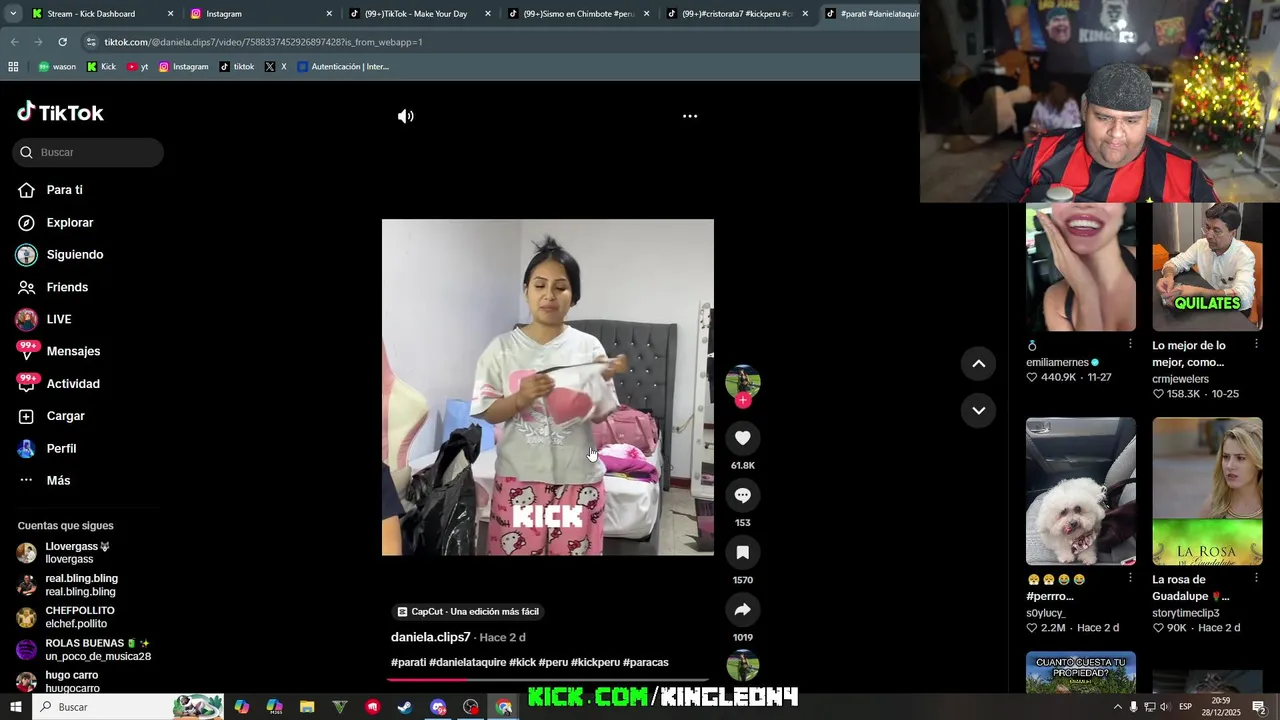Open the white dog s0ylucy_ thumbnail
This screenshot has width=1280, height=720.
point(1080,491)
